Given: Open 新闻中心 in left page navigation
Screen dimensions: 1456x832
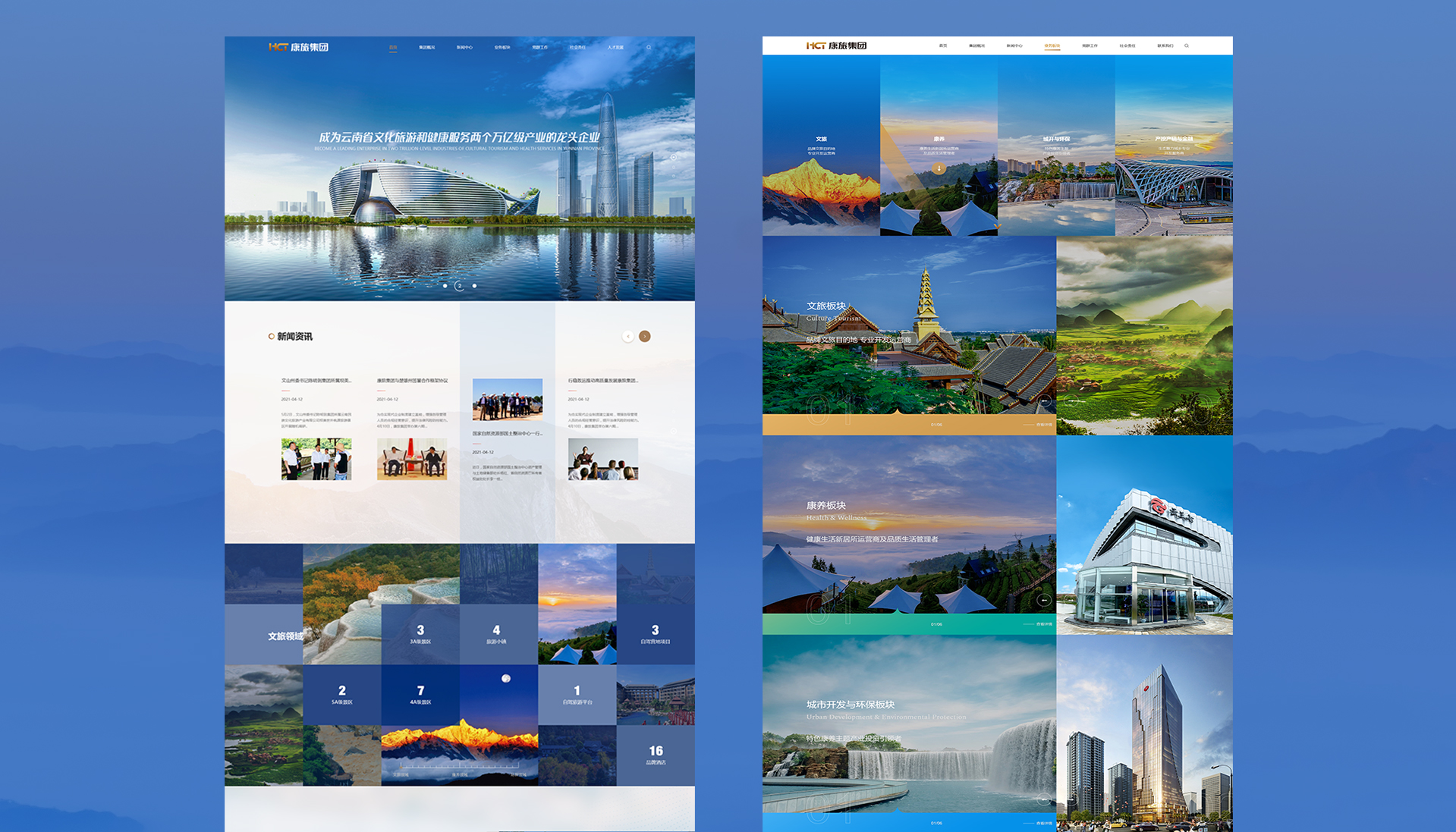Looking at the screenshot, I should point(464,47).
